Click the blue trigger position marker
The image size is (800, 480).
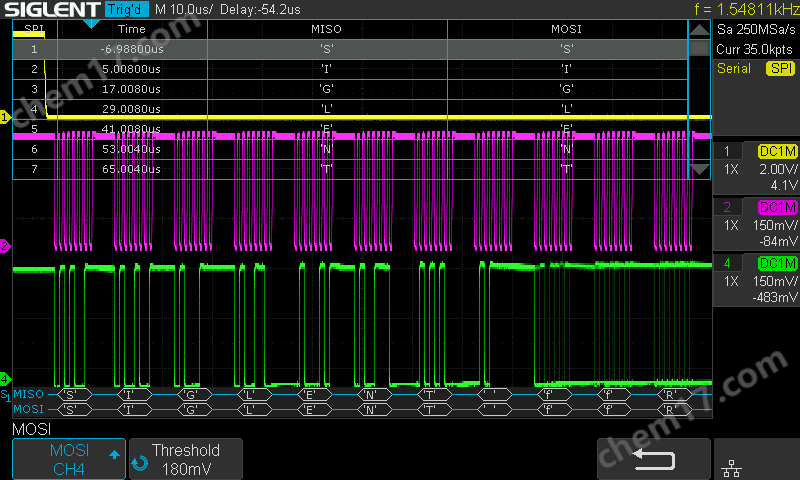click(91, 24)
